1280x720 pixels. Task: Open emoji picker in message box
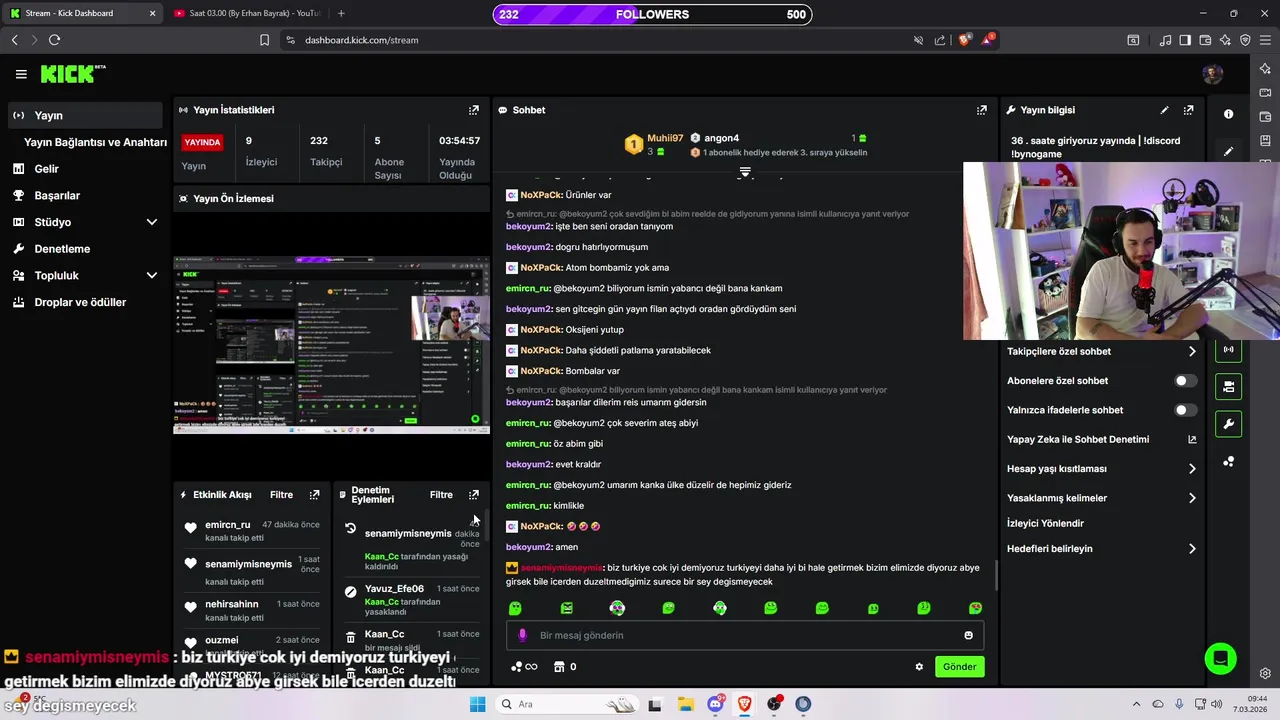pos(968,635)
